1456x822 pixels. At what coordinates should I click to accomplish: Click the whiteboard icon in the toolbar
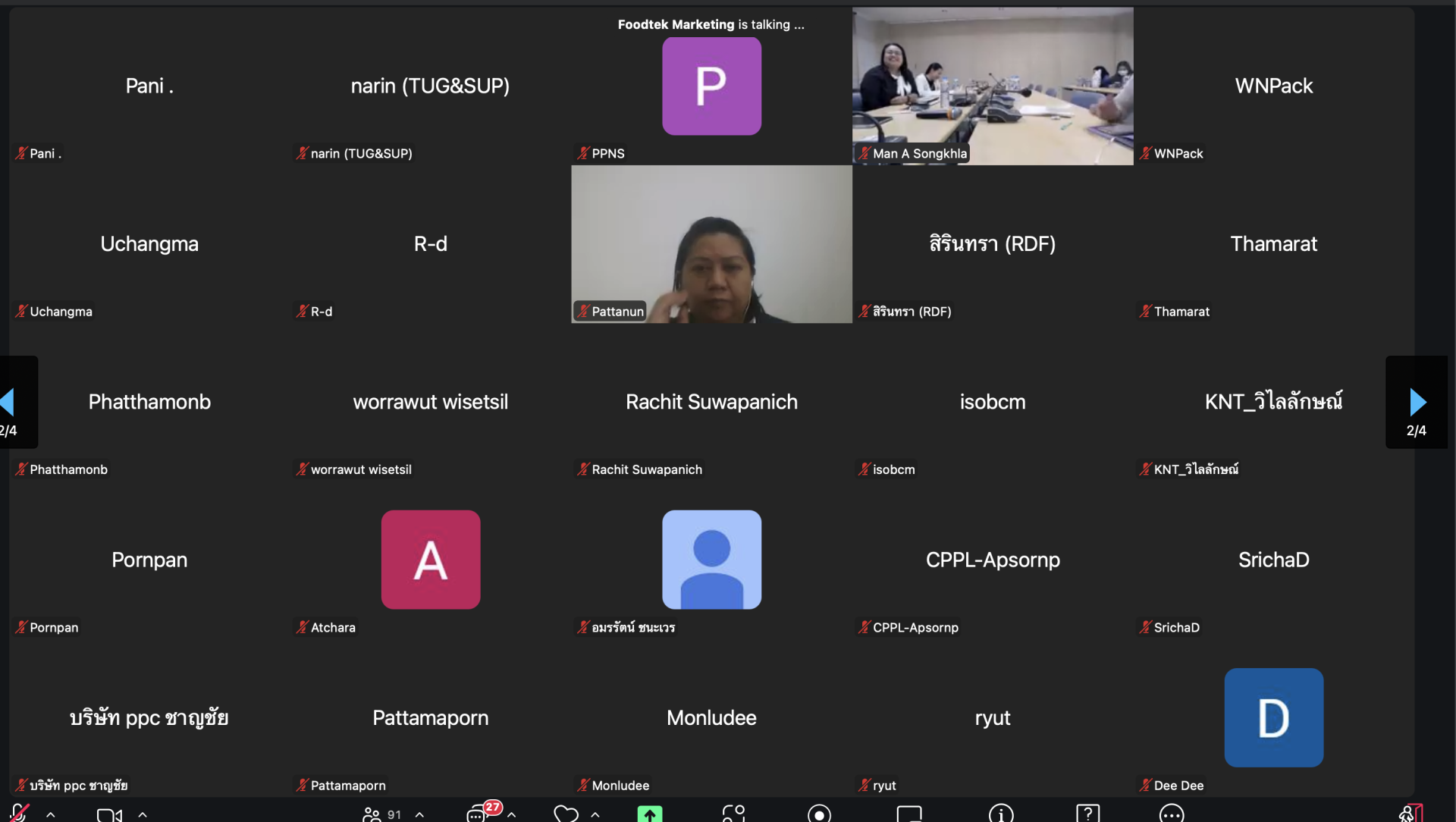click(x=909, y=815)
